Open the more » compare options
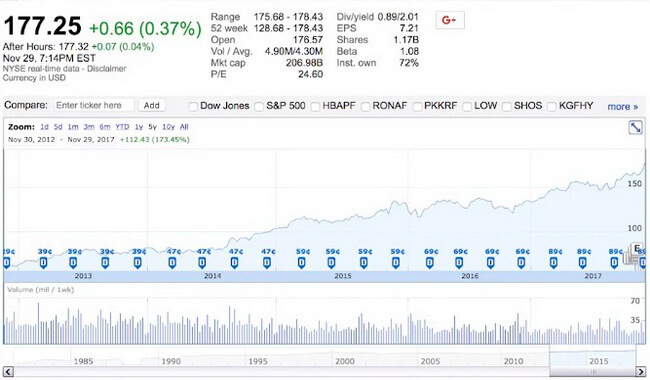Viewport: 650px width, 380px height. click(623, 106)
